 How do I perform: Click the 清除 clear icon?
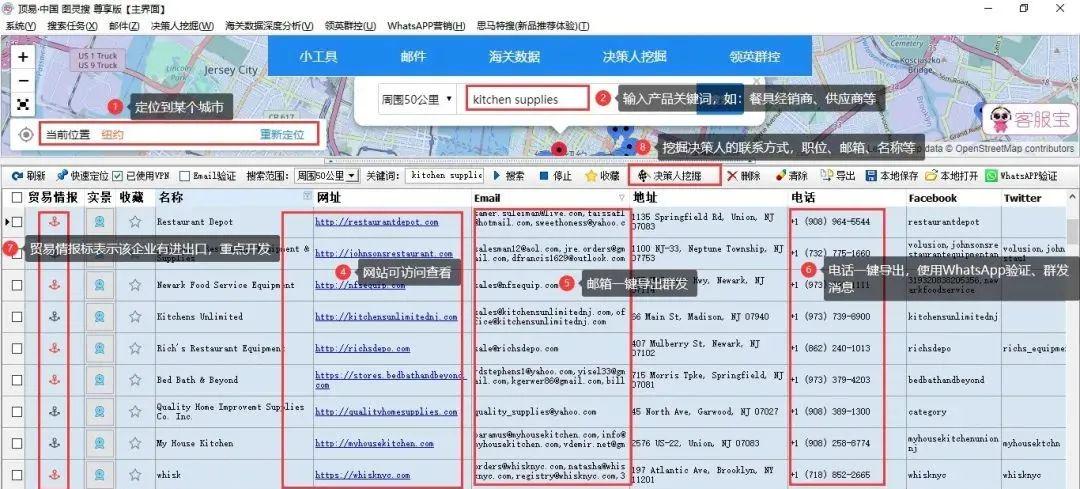pyautogui.click(x=780, y=176)
